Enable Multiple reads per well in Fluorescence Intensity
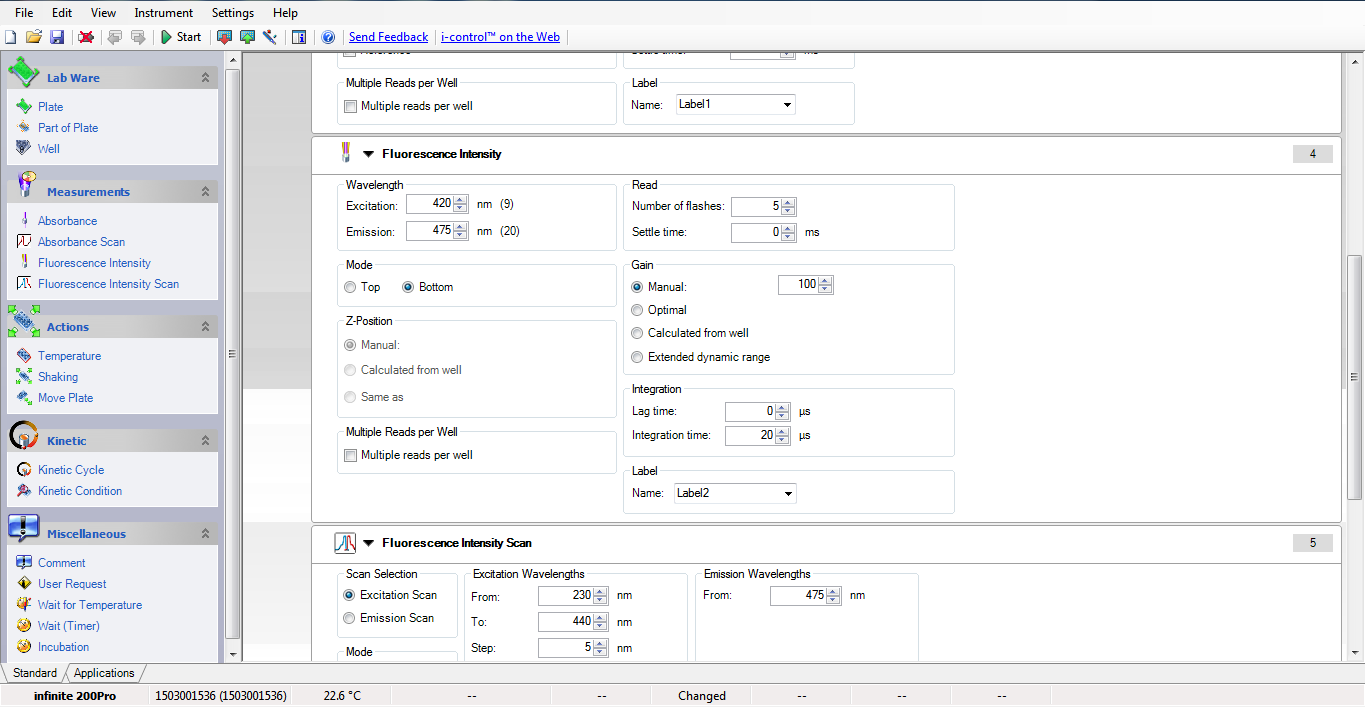 tap(351, 456)
